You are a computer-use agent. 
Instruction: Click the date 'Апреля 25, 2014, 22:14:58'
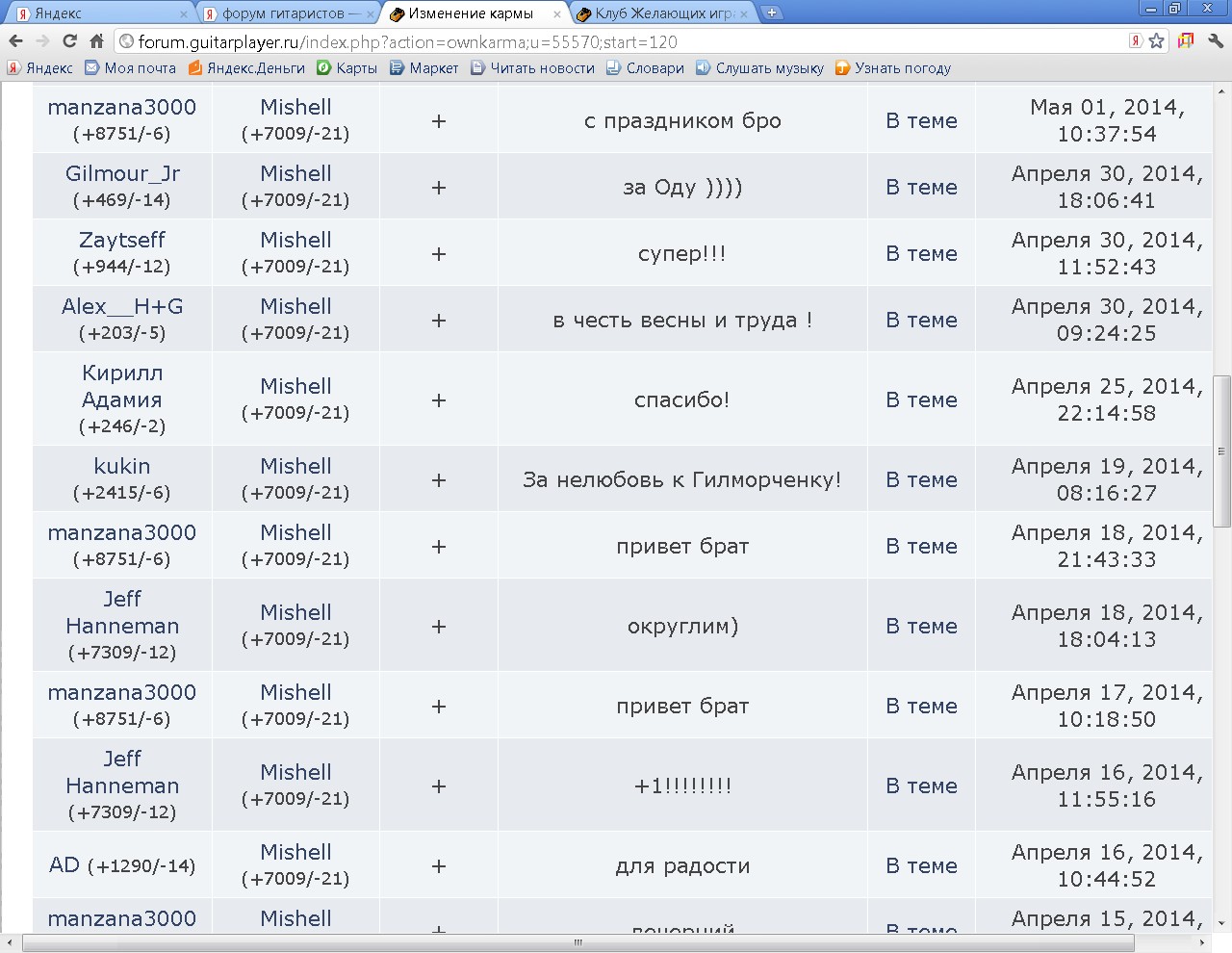pos(1107,399)
